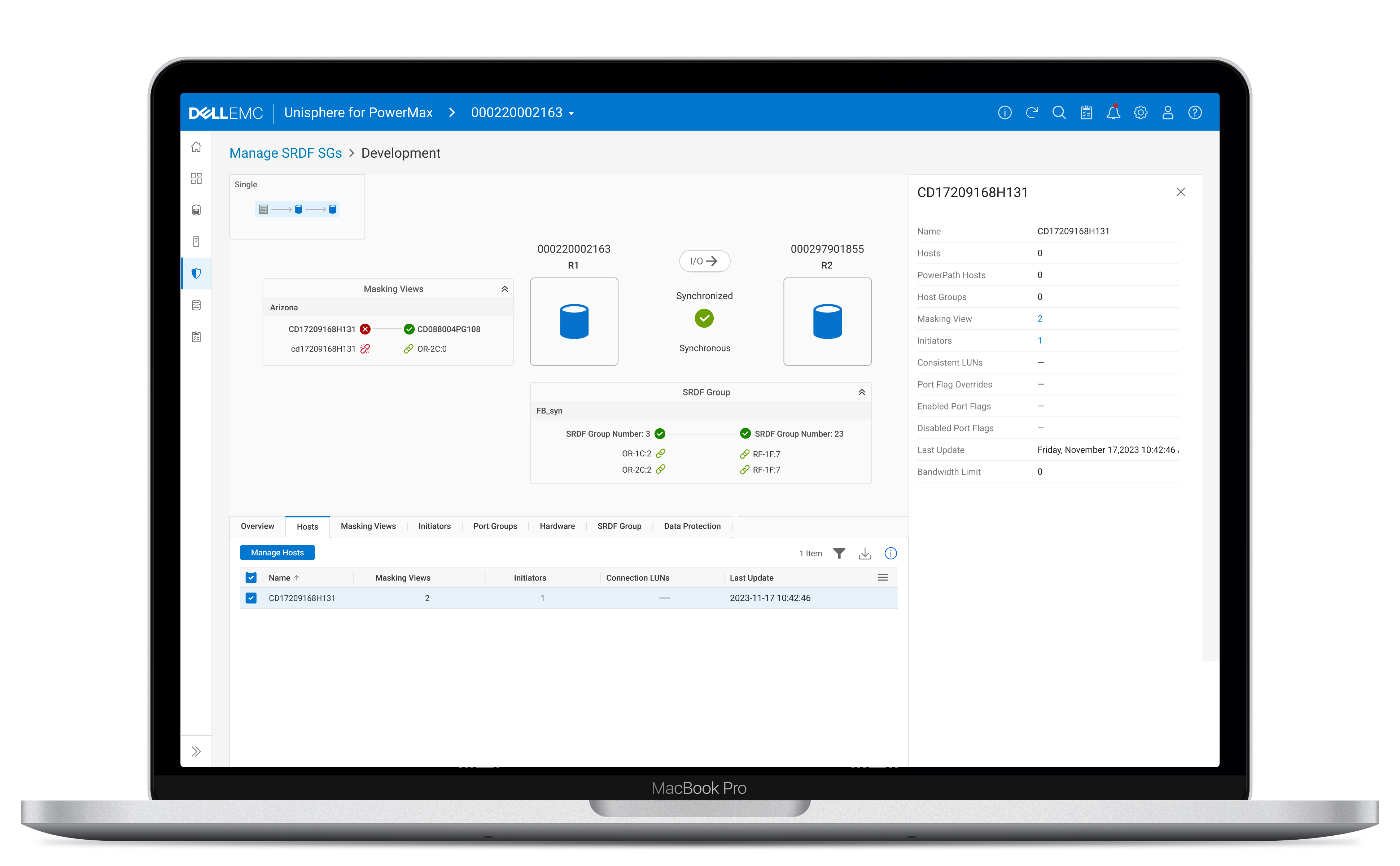Open the jobs list icon in header
Viewport: 1400px width, 866px height.
1086,113
